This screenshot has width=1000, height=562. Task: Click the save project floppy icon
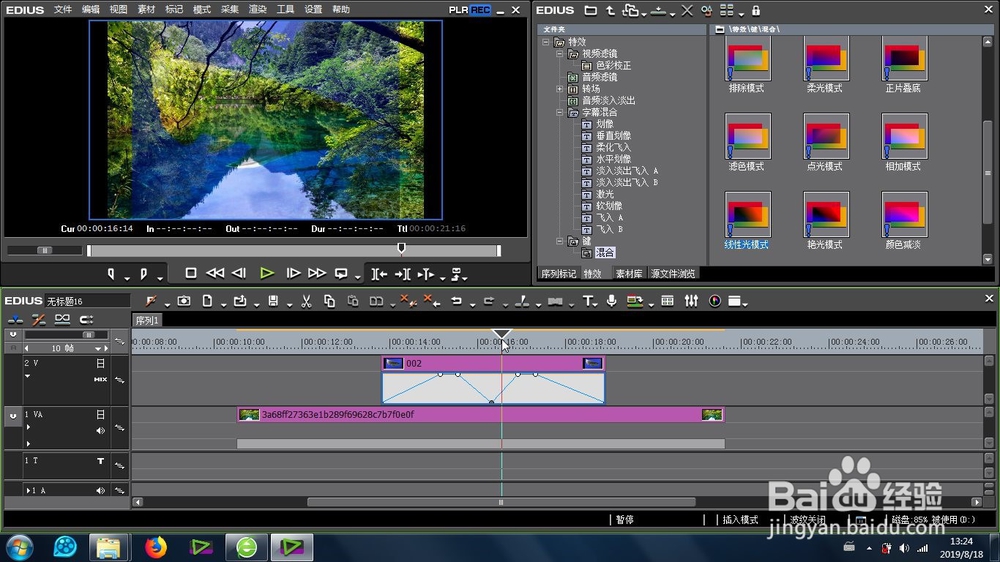[273, 301]
